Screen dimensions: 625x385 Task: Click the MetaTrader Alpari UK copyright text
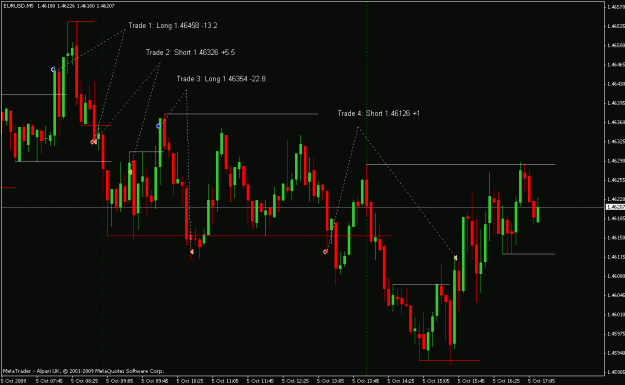tap(83, 371)
